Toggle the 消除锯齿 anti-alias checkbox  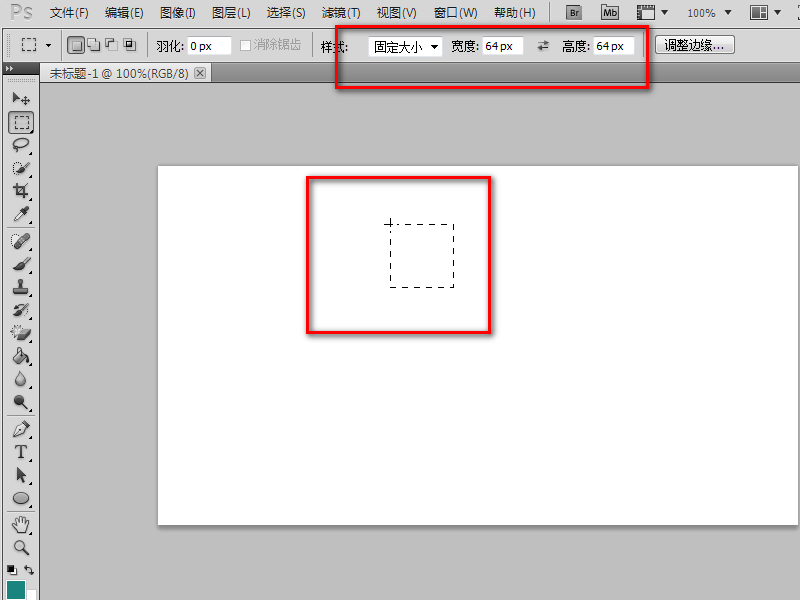(x=245, y=45)
